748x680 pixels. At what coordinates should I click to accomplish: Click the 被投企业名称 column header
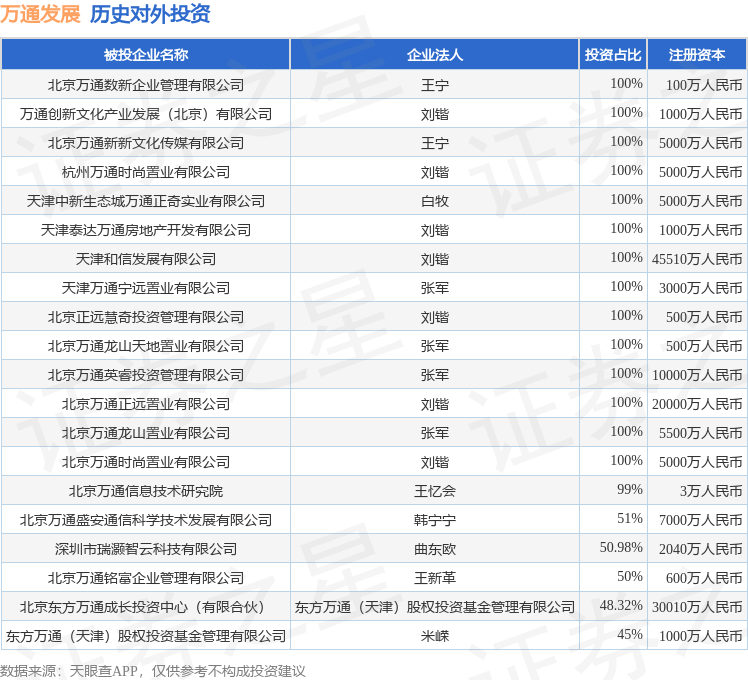(145, 54)
